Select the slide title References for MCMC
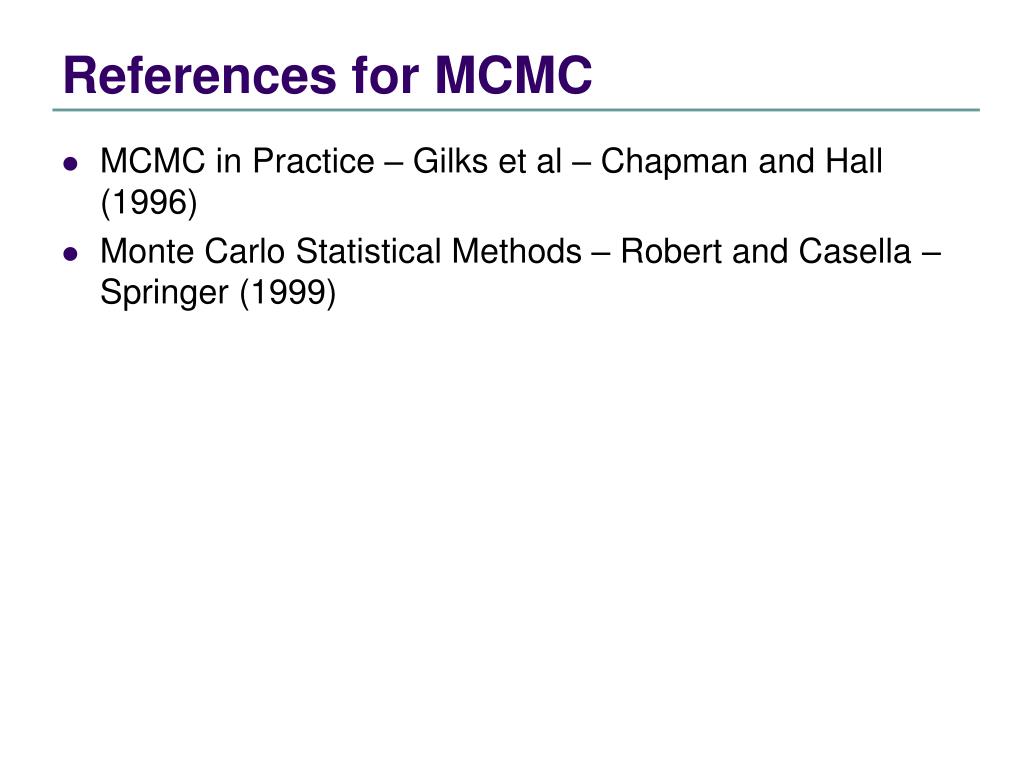The height and width of the screenshot is (768, 1024). tap(328, 75)
